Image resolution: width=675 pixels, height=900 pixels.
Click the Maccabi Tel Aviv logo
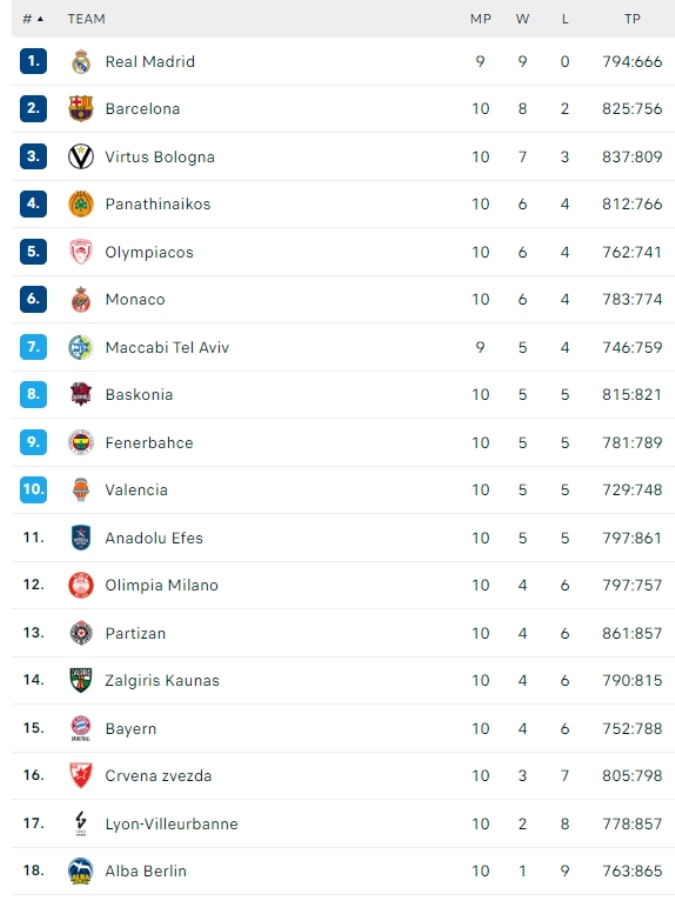pyautogui.click(x=81, y=347)
